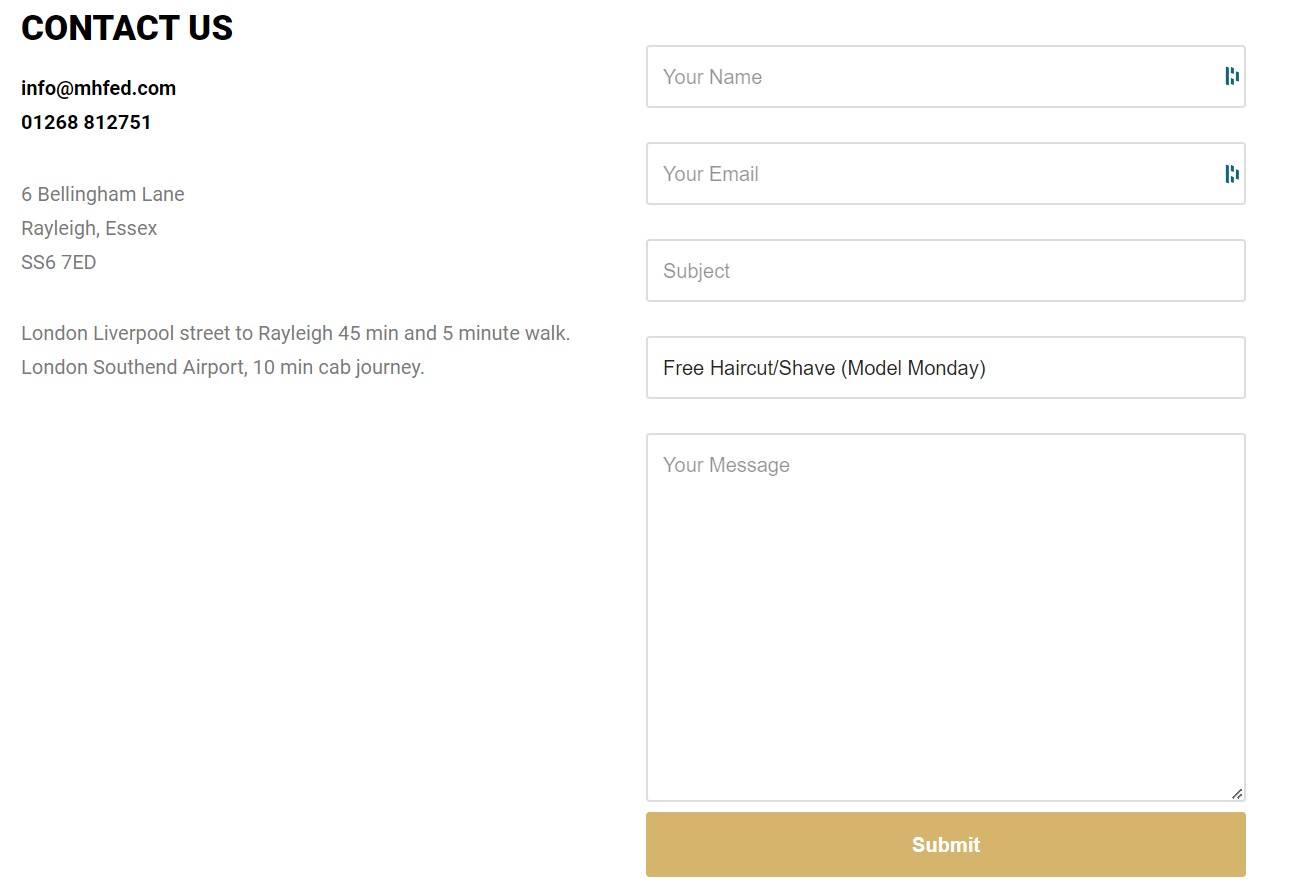Click the message box resize handle
The width and height of the screenshot is (1297, 885).
pos(1237,794)
